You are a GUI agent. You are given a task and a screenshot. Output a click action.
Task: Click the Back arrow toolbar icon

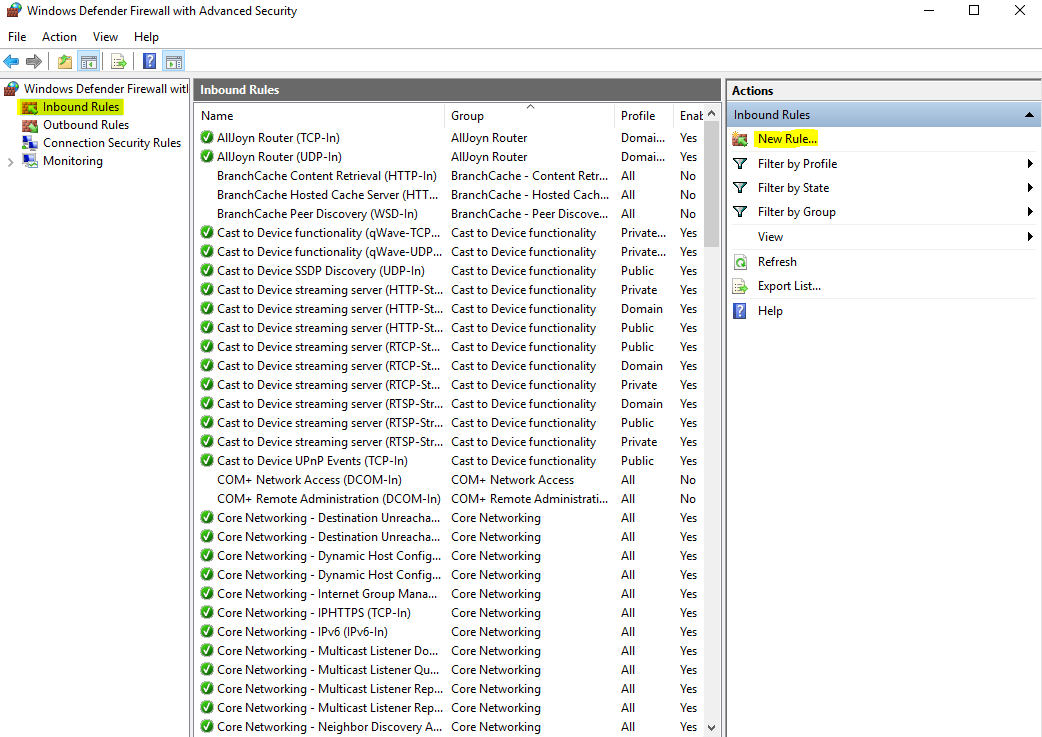pyautogui.click(x=11, y=62)
